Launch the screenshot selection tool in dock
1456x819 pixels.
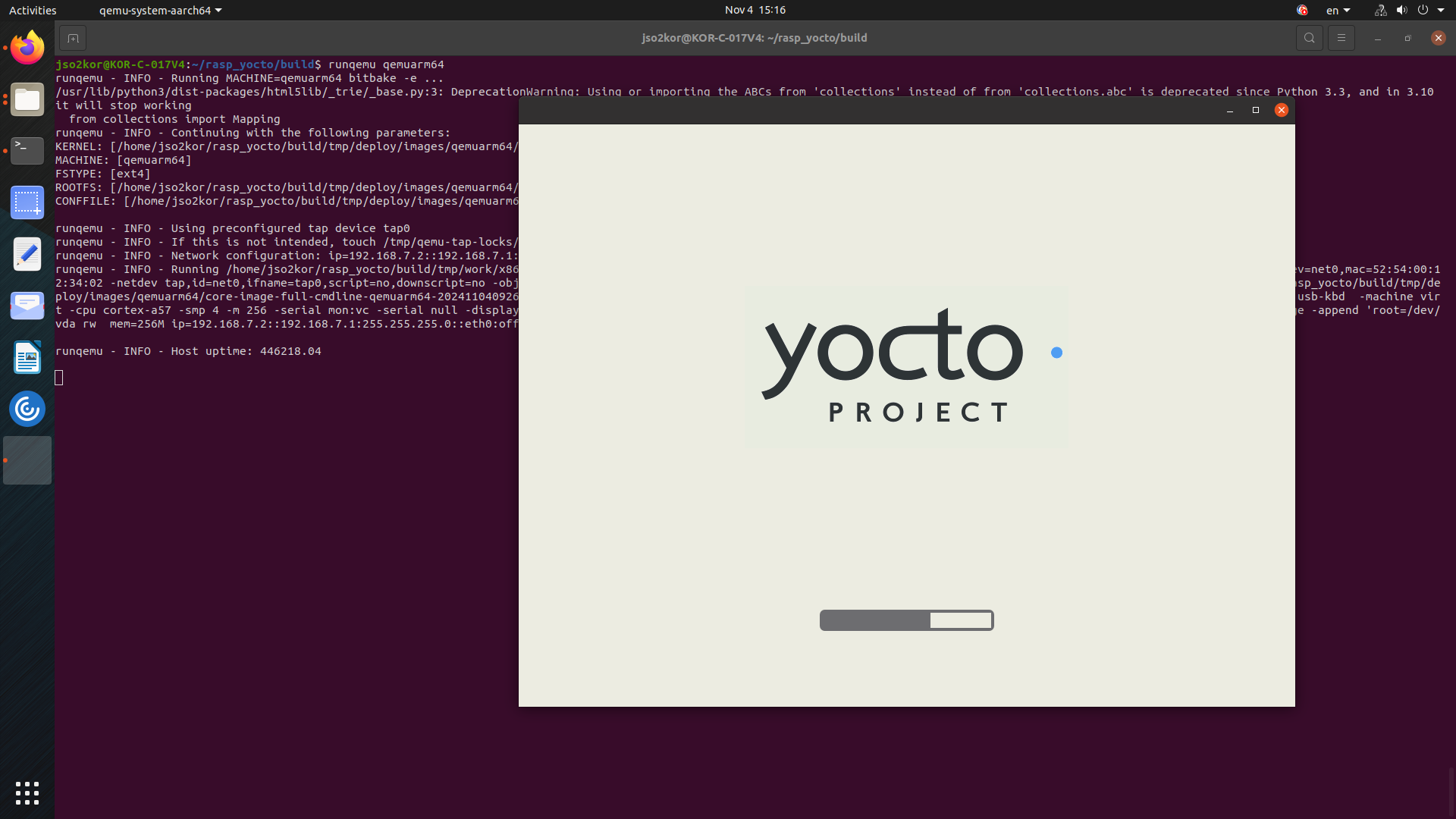(27, 202)
